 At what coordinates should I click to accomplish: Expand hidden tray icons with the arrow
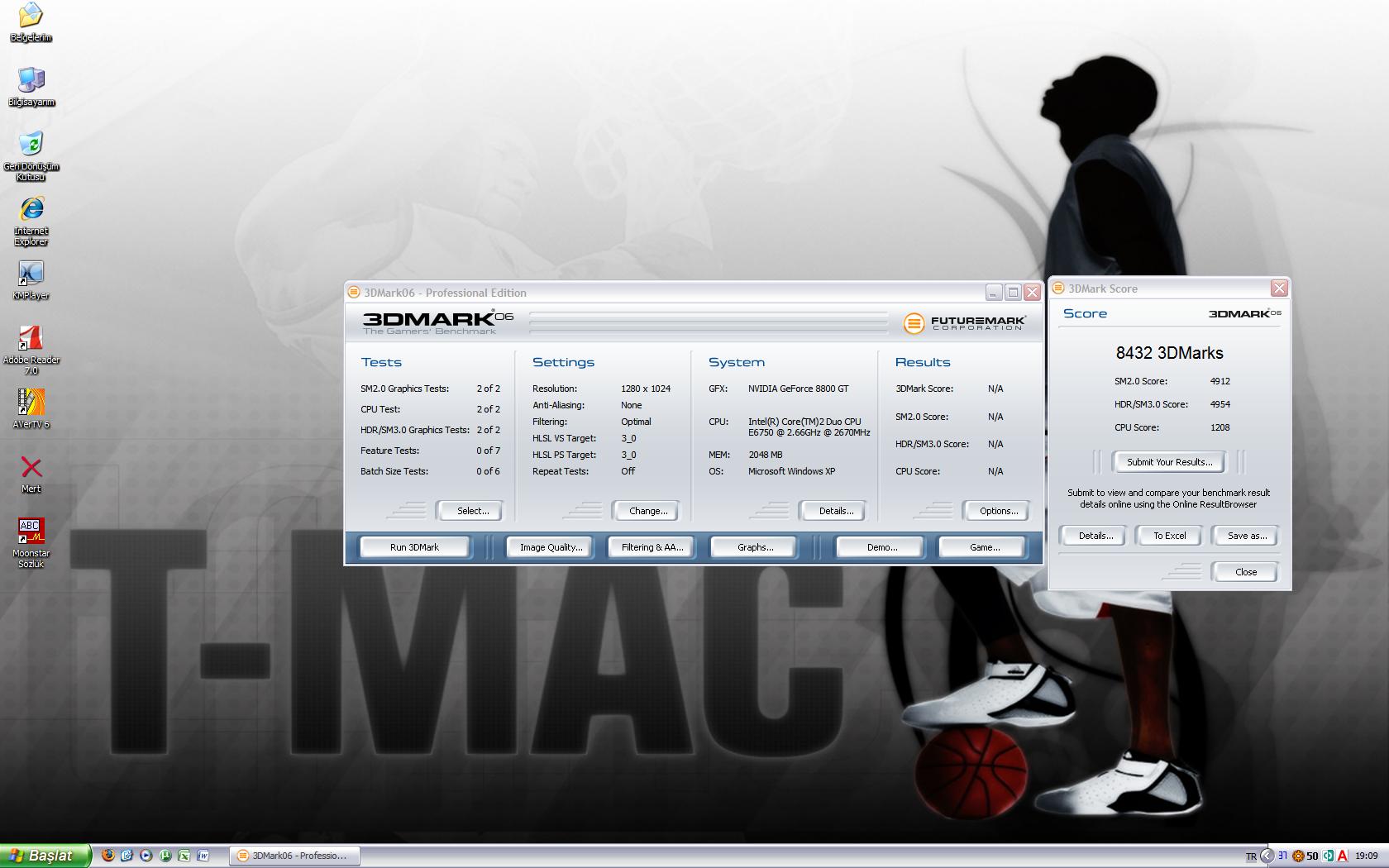[1267, 856]
